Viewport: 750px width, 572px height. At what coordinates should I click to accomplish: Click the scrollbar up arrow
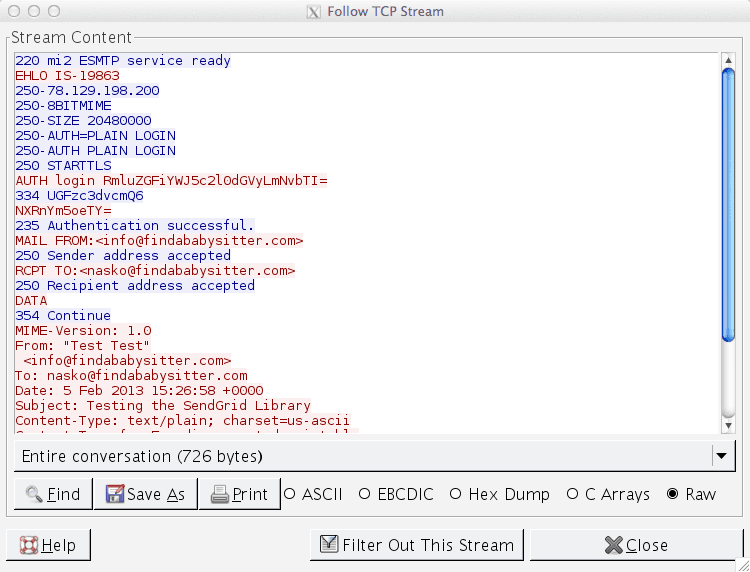[x=728, y=60]
